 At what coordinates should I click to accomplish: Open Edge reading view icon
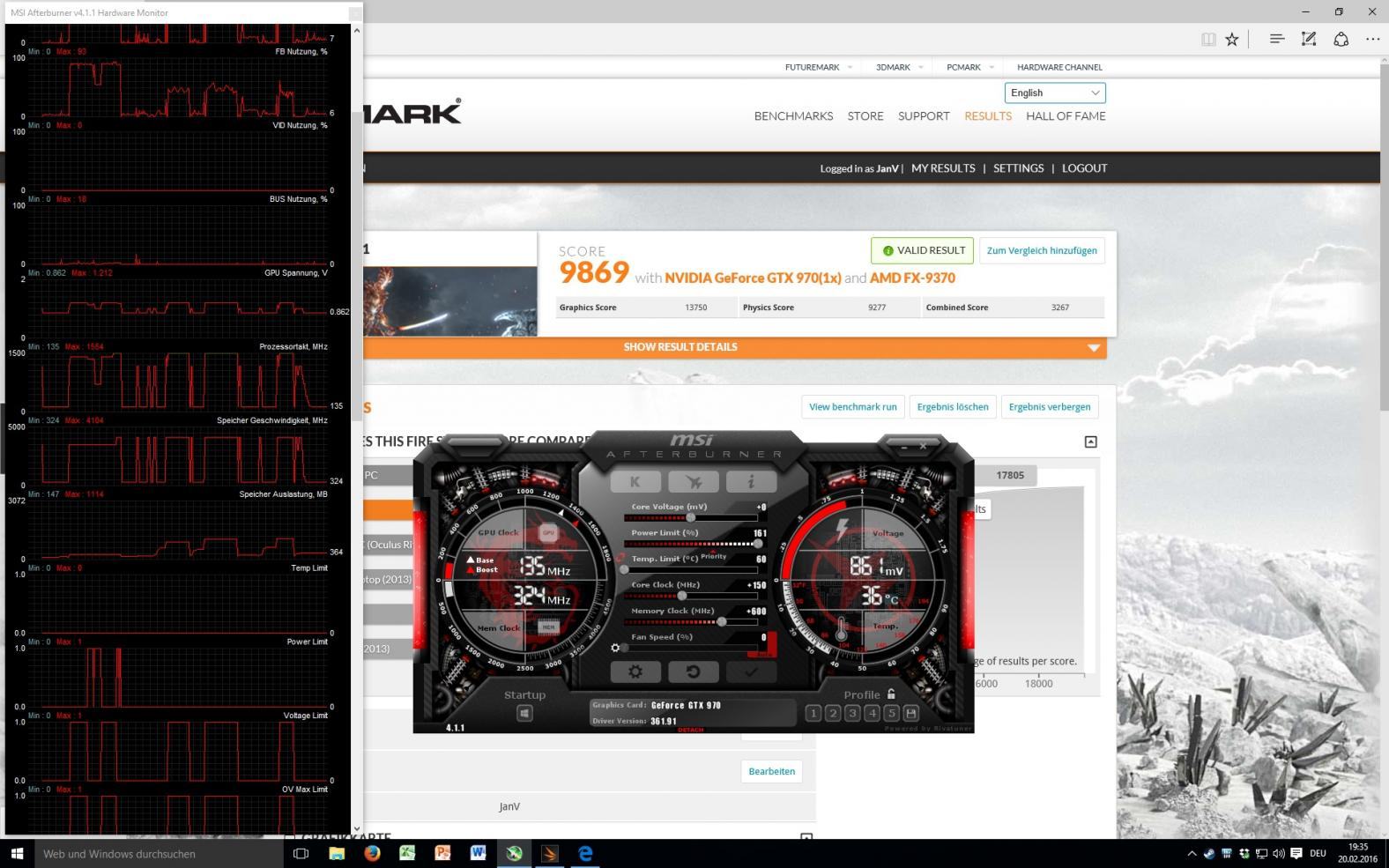(1208, 39)
